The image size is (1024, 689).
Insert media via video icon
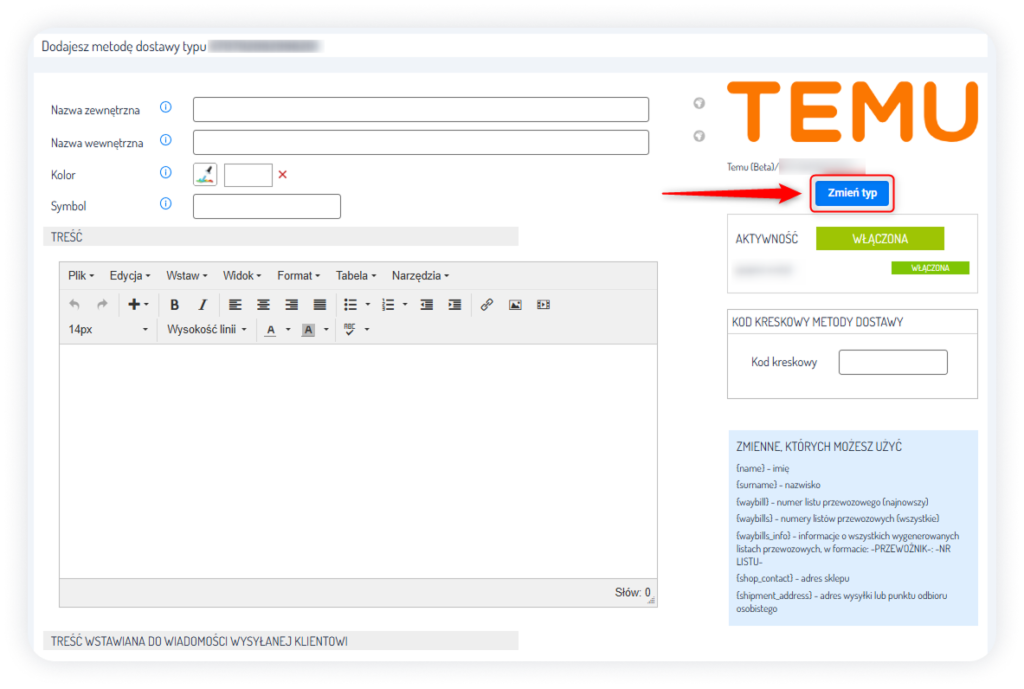543,305
